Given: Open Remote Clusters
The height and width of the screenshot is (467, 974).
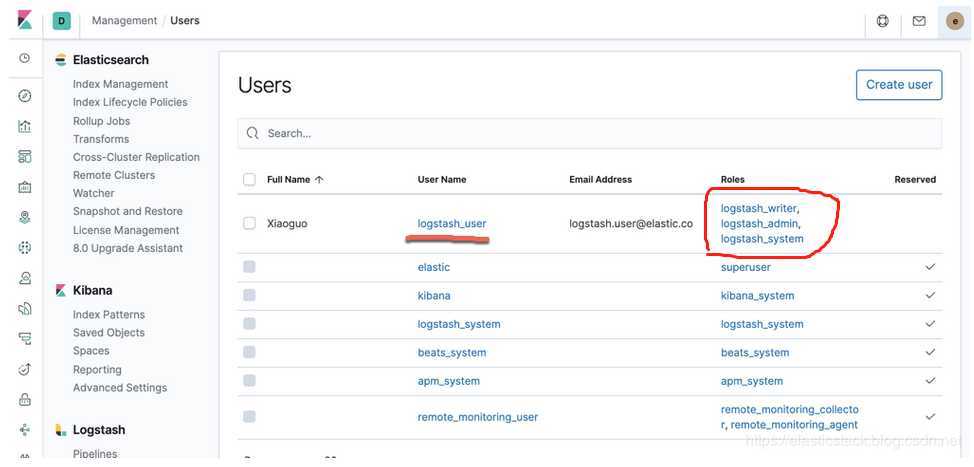Looking at the screenshot, I should [114, 175].
